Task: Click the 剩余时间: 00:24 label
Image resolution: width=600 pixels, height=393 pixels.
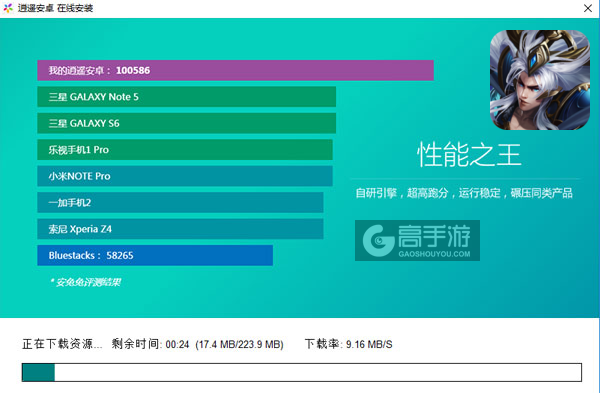Action: [150, 344]
